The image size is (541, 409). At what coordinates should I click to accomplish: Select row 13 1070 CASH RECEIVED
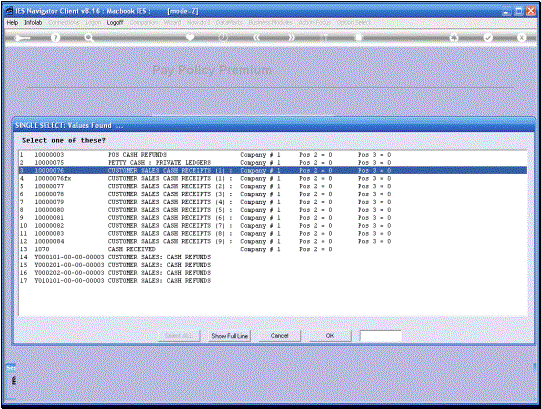click(273, 249)
